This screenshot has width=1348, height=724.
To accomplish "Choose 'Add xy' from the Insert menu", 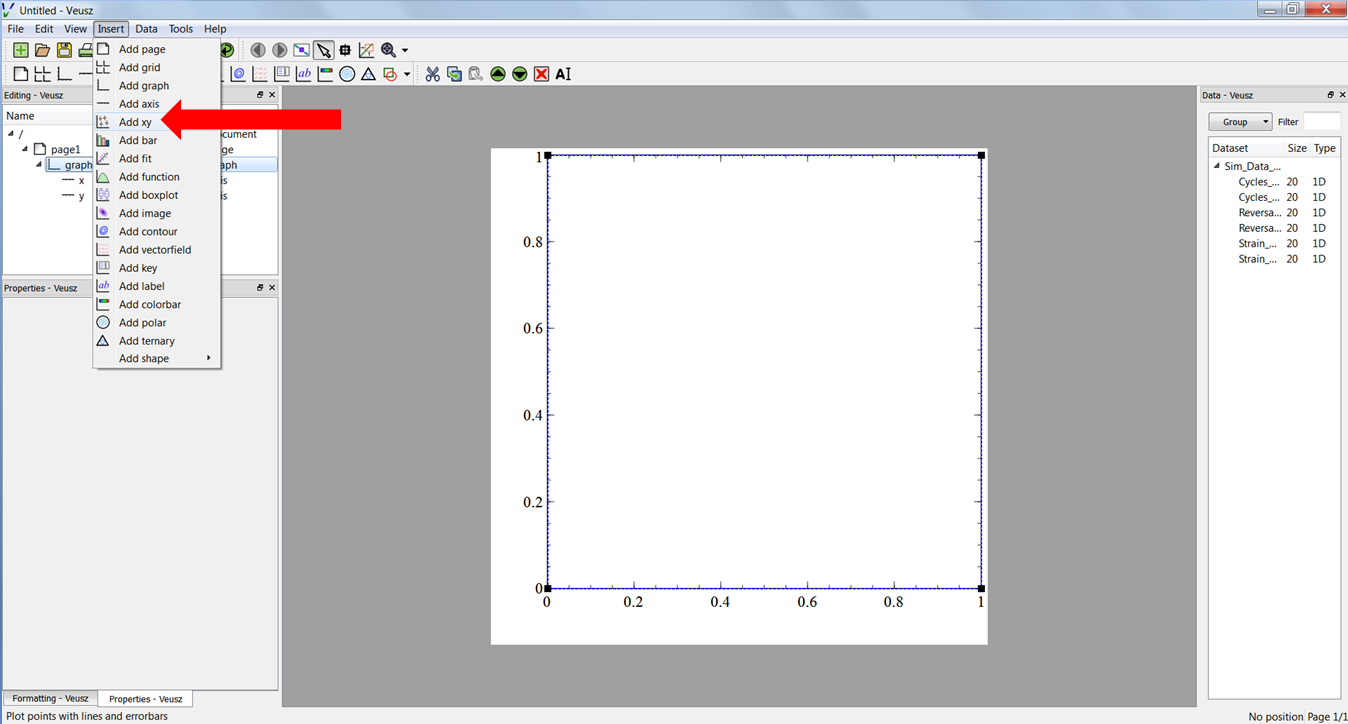I will click(x=135, y=122).
